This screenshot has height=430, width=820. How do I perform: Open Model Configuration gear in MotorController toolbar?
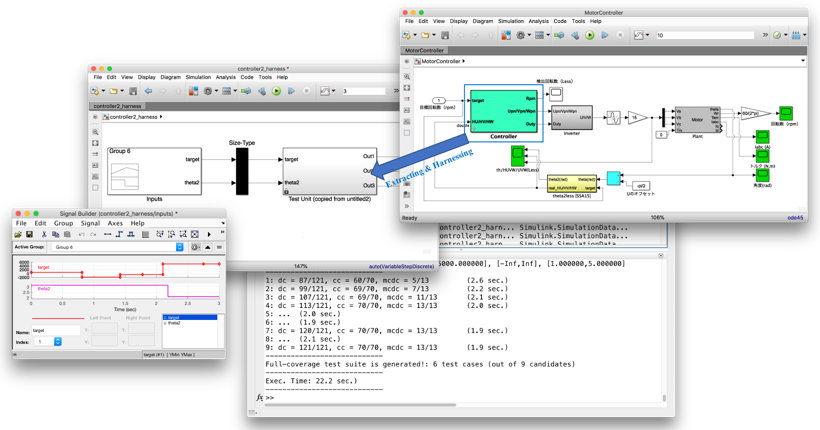(x=520, y=35)
